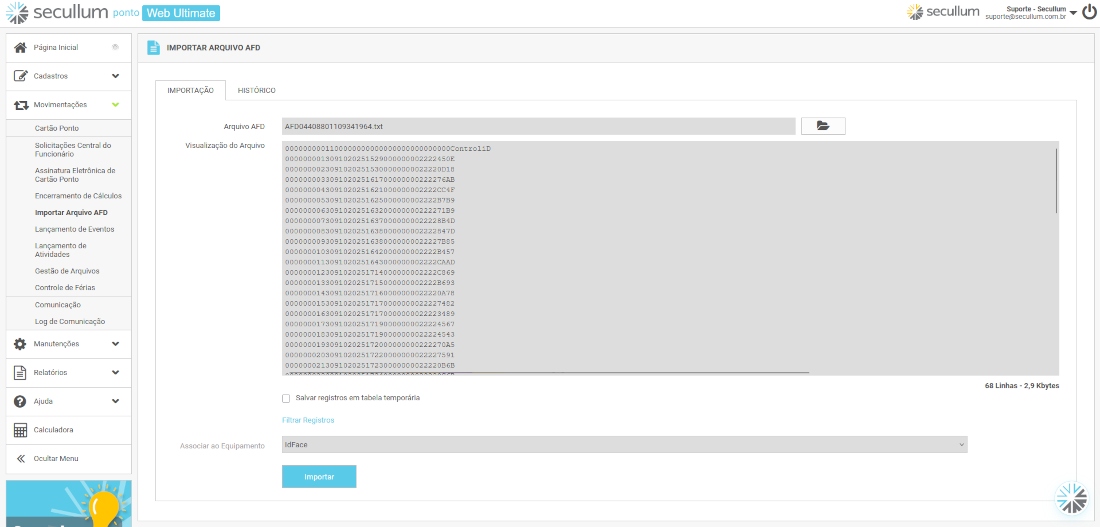The height and width of the screenshot is (527, 1100).
Task: Click the Filtrar Registros link
Action: pos(308,420)
